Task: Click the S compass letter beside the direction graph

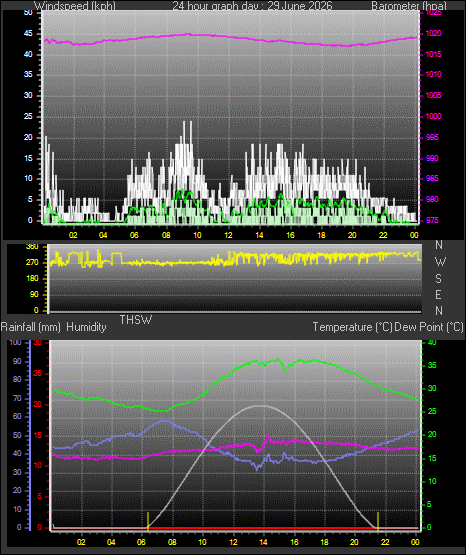Action: [438, 279]
